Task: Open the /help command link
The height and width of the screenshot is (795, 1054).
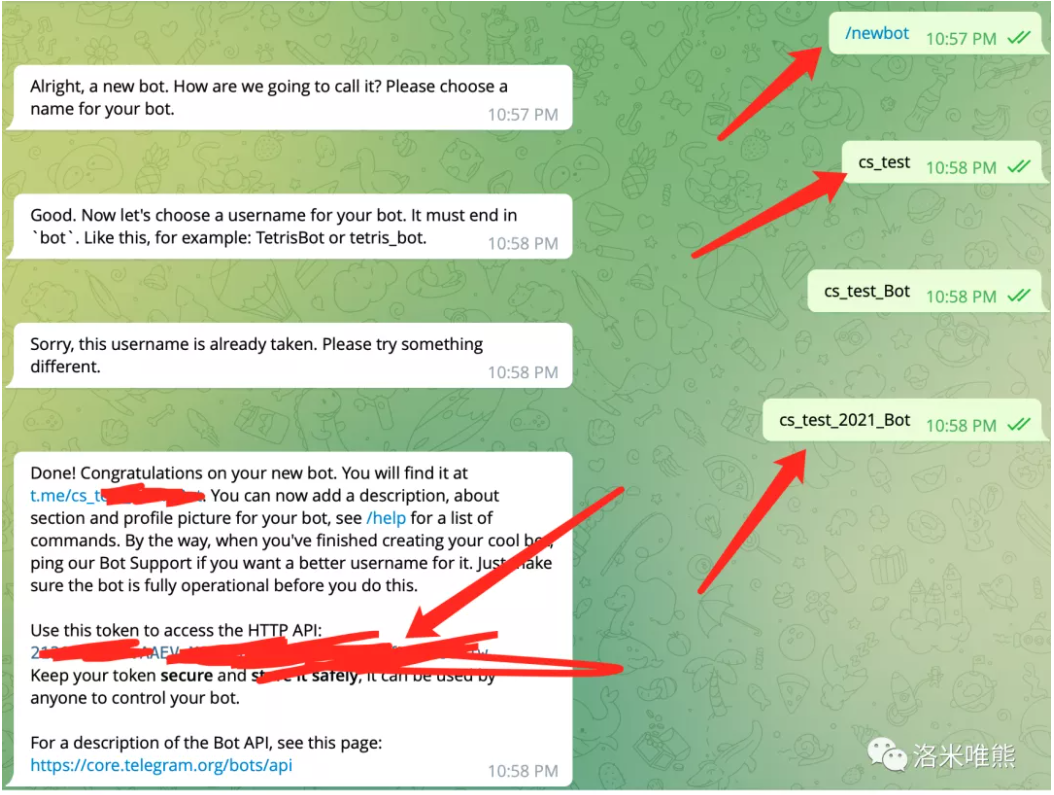Action: click(x=386, y=518)
